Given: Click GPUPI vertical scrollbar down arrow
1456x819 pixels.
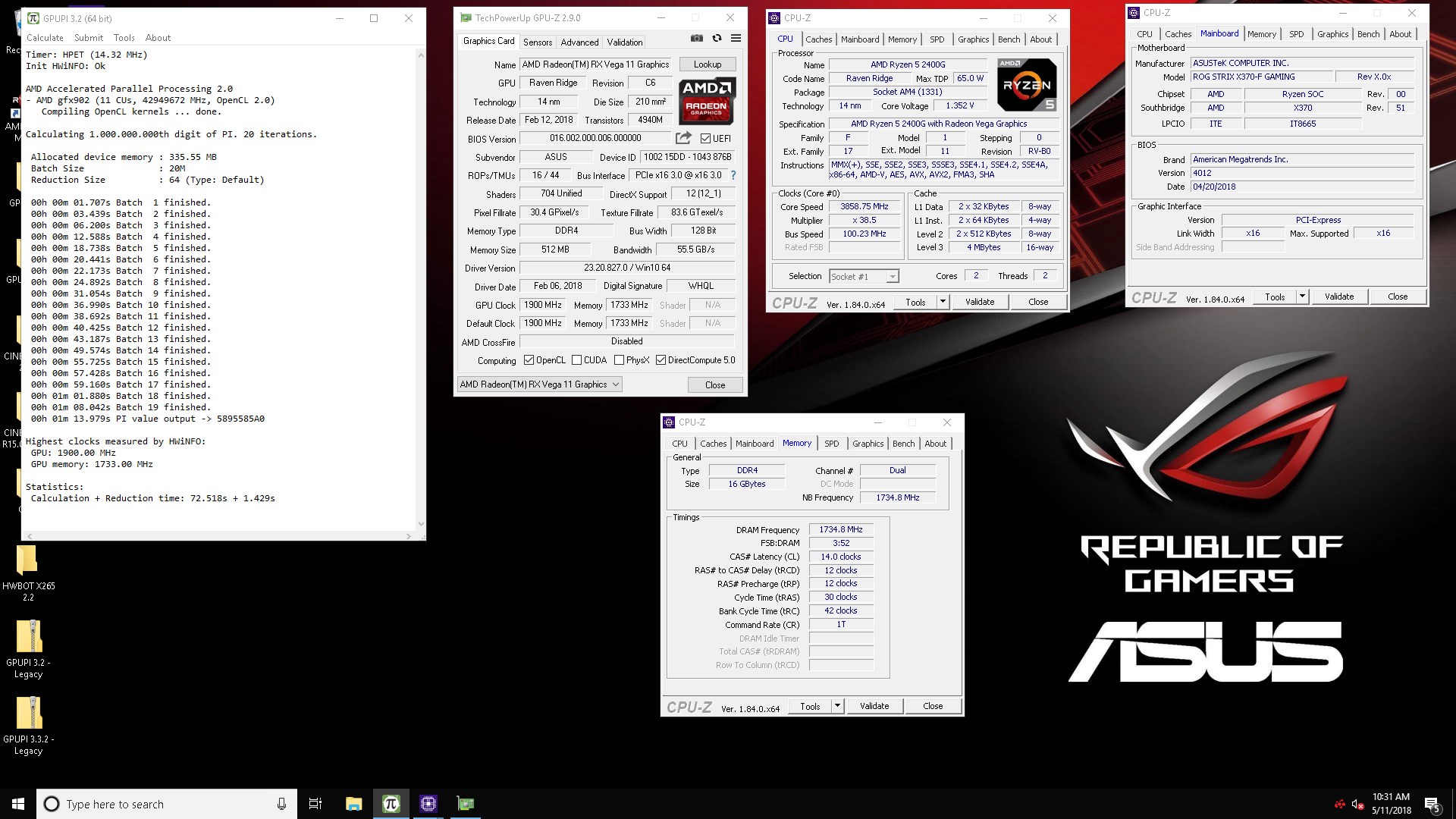Looking at the screenshot, I should [421, 524].
